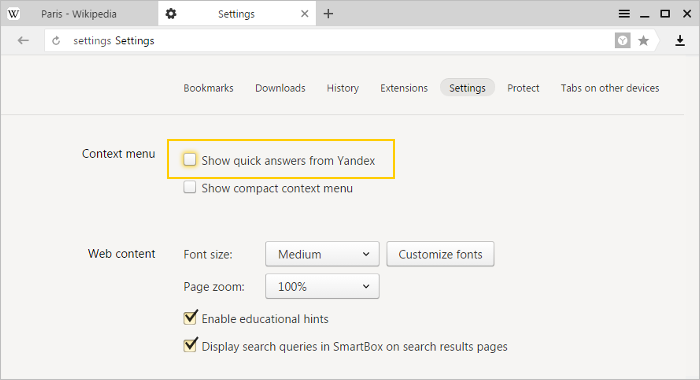The width and height of the screenshot is (700, 380).
Task: Go to the Extensions section
Action: tap(404, 88)
